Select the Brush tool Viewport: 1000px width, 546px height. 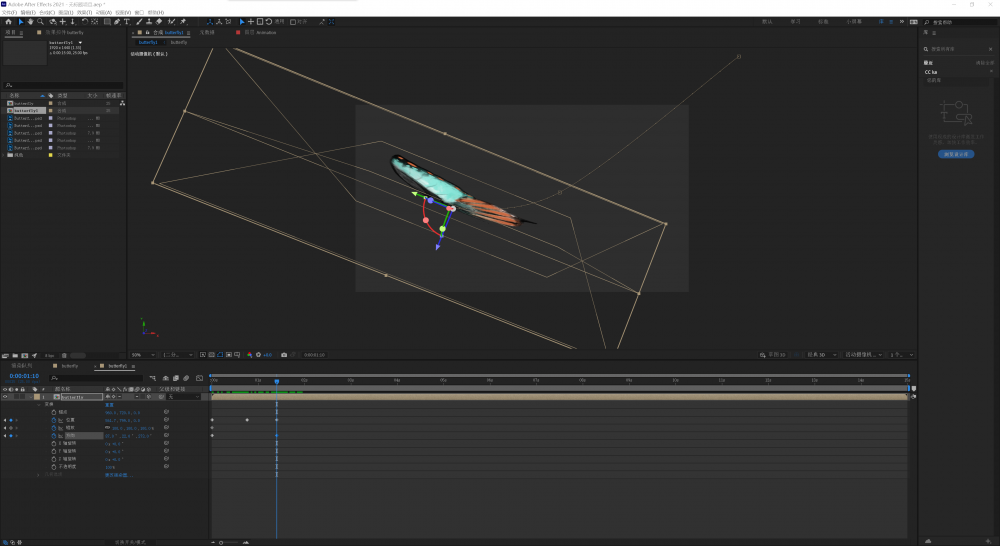click(139, 22)
